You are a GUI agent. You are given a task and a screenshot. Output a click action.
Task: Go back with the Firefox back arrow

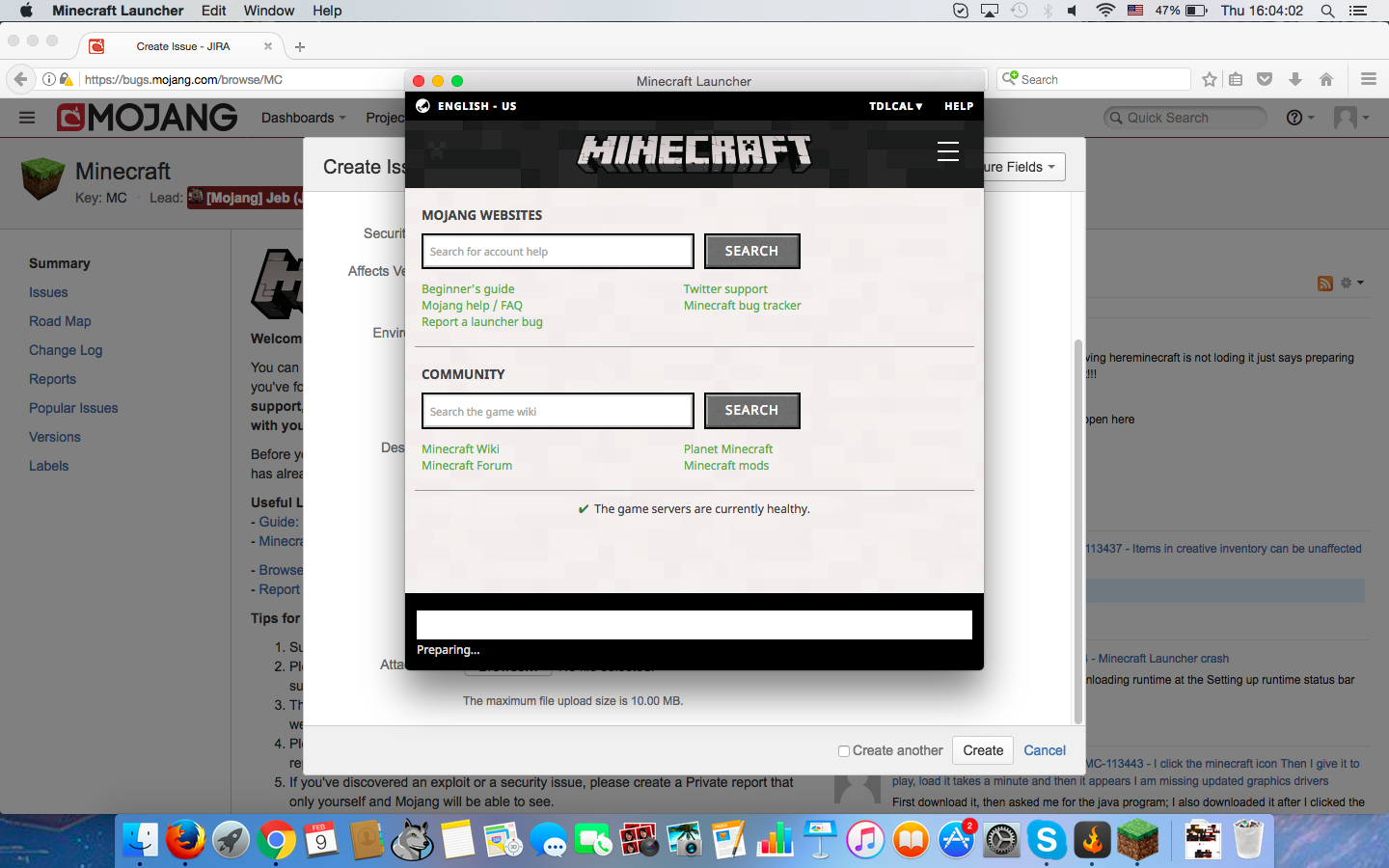(21, 79)
